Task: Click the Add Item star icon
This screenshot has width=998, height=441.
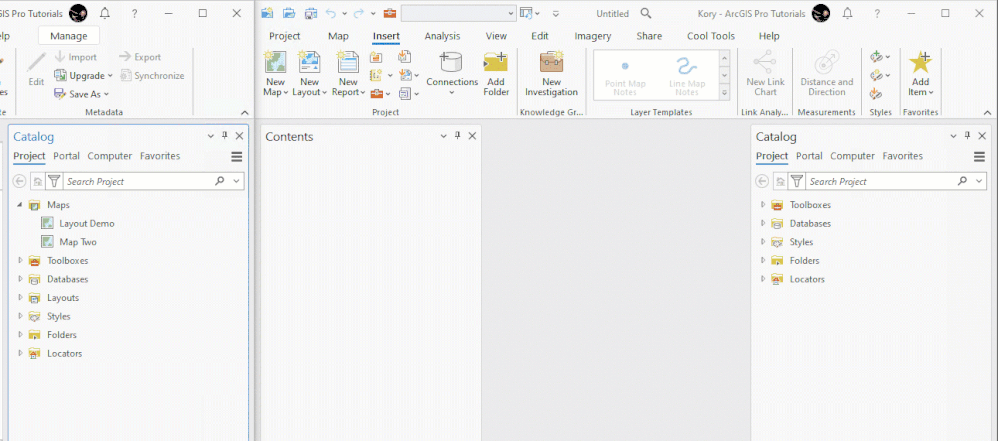Action: (920, 62)
